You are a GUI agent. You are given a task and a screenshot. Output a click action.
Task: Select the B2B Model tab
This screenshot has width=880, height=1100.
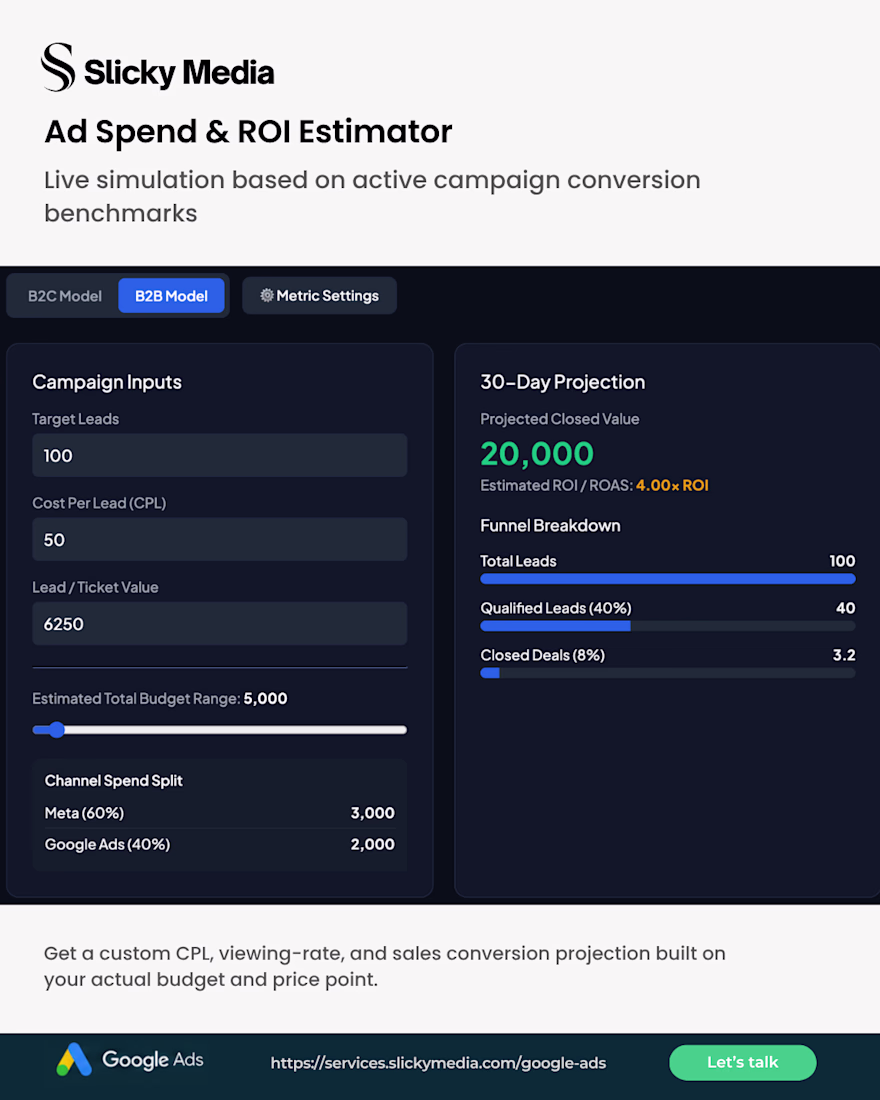point(171,296)
